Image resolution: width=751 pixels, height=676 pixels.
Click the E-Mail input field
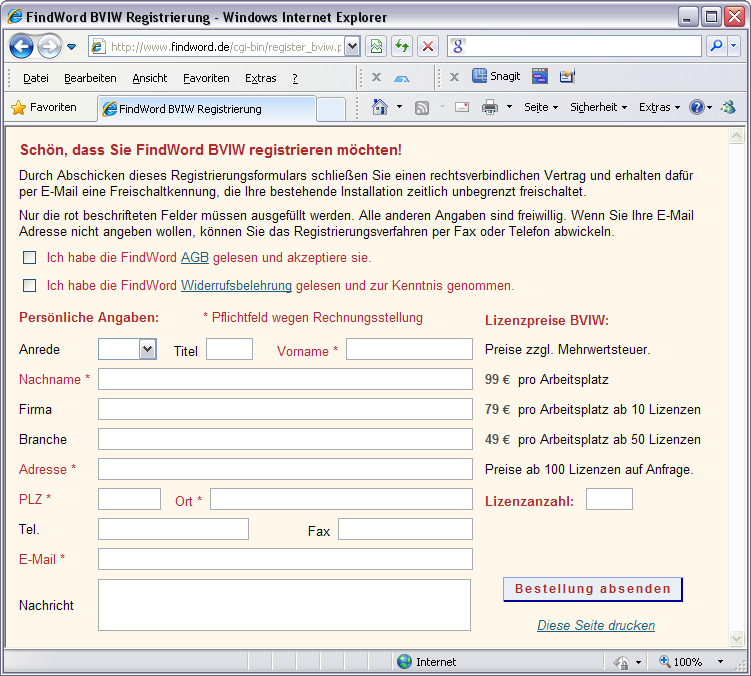(x=285, y=559)
